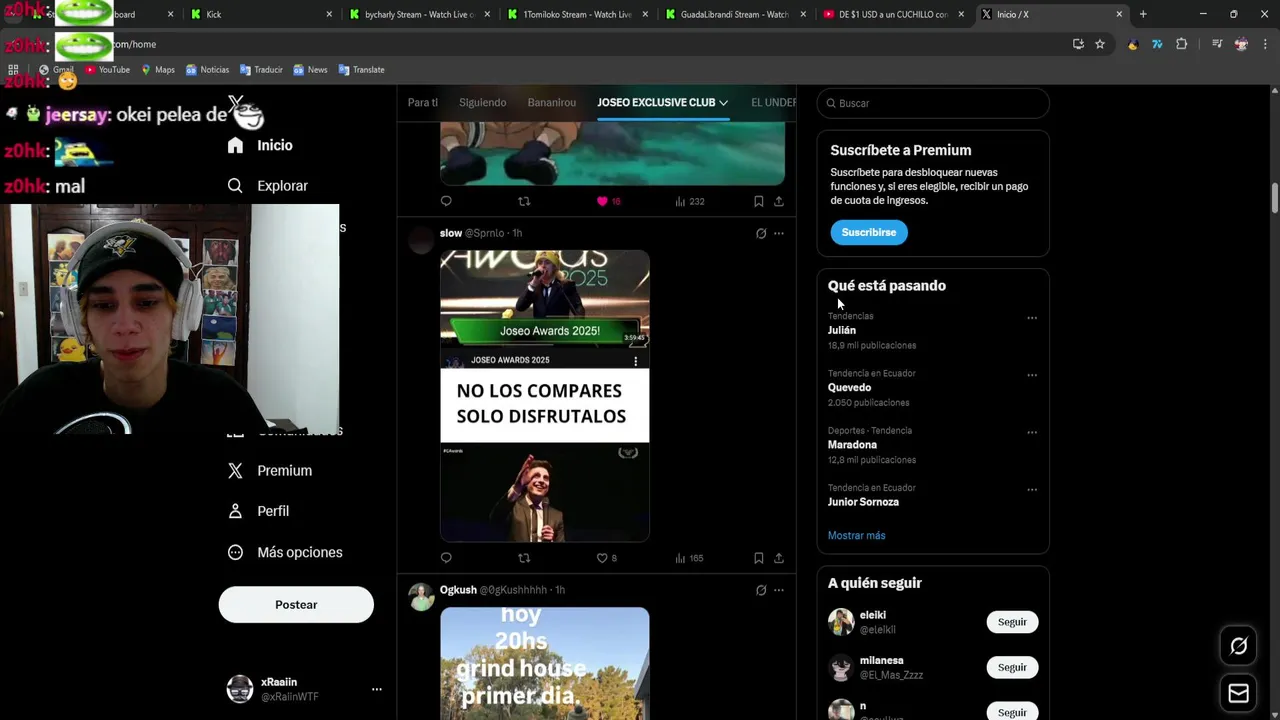Open more options on slow's post
This screenshot has width=1280, height=720.
point(779,233)
